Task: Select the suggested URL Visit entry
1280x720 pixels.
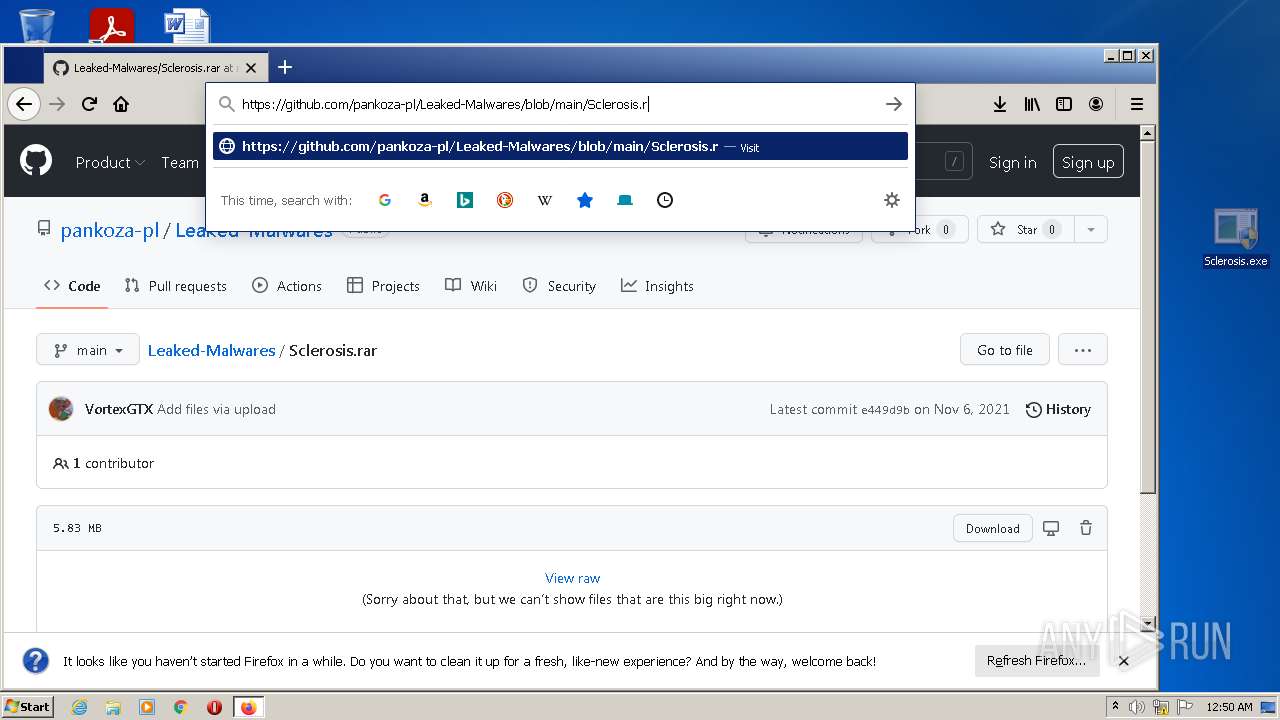Action: pos(560,146)
